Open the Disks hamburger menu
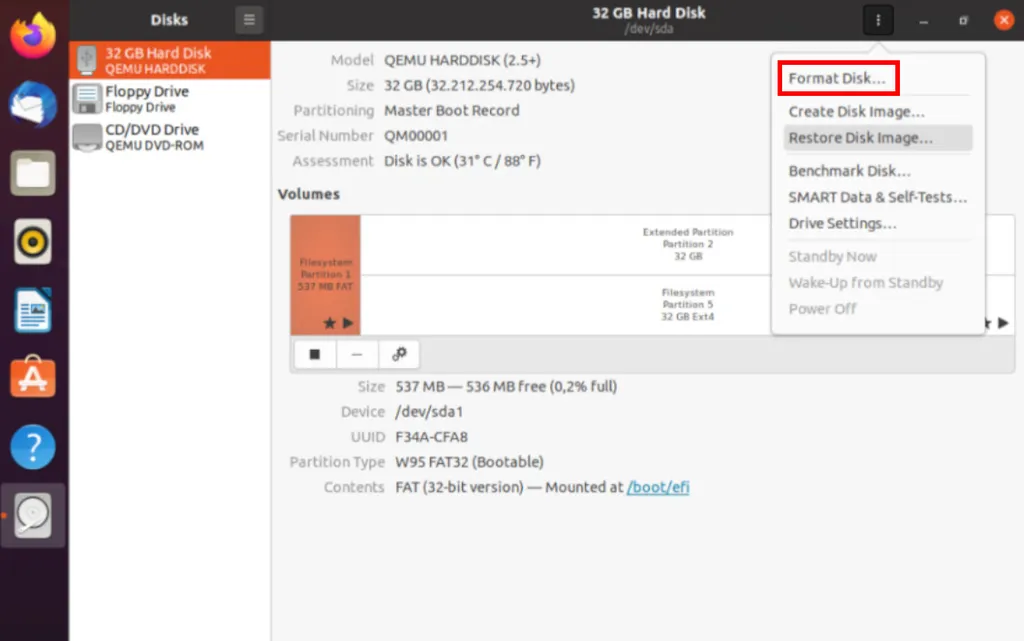The width and height of the screenshot is (1024, 641). pyautogui.click(x=247, y=19)
